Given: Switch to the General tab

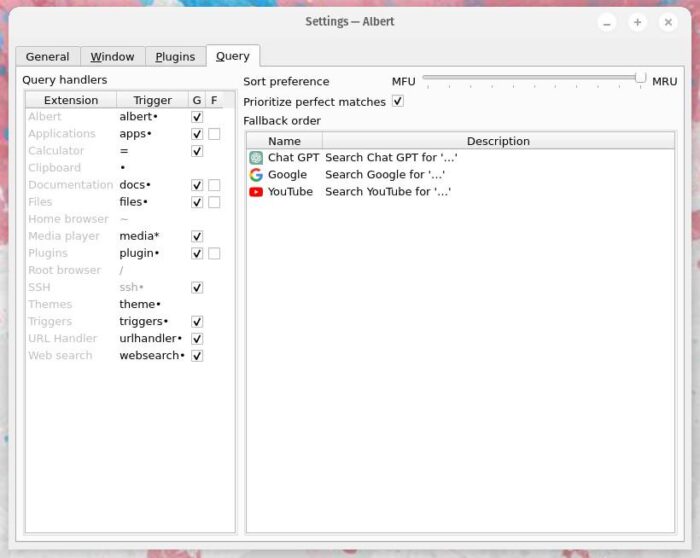Looking at the screenshot, I should pyautogui.click(x=47, y=57).
